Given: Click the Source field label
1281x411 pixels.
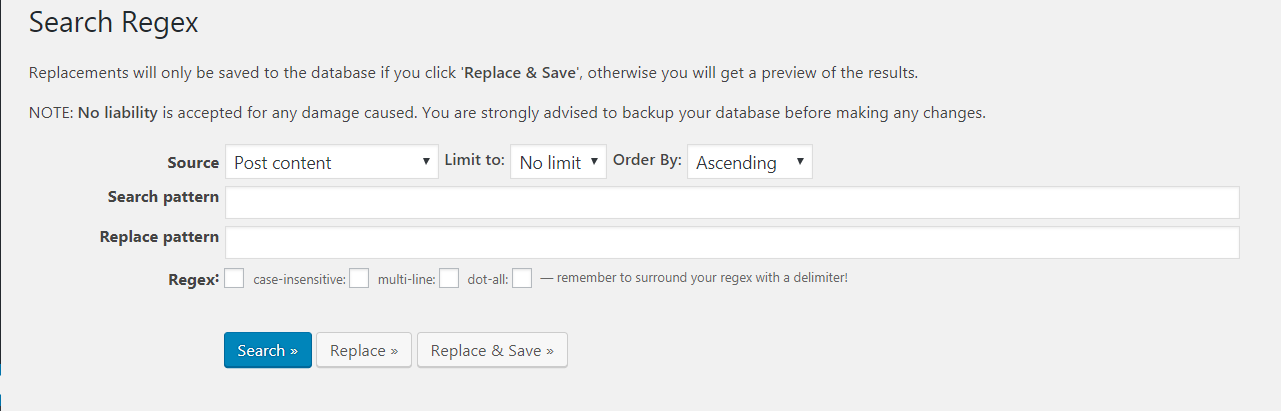Looking at the screenshot, I should (x=193, y=162).
